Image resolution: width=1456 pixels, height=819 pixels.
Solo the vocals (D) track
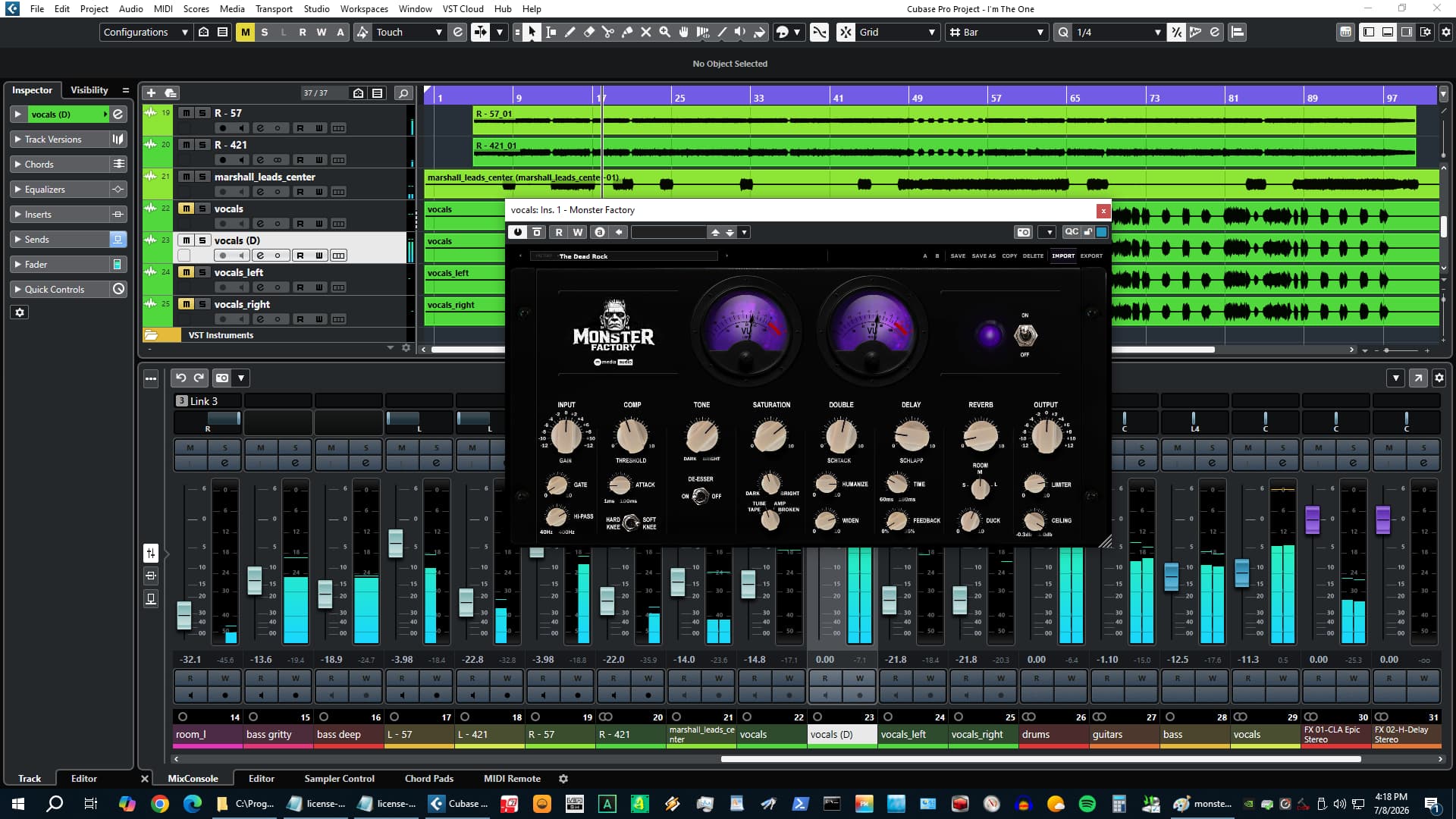click(x=202, y=240)
